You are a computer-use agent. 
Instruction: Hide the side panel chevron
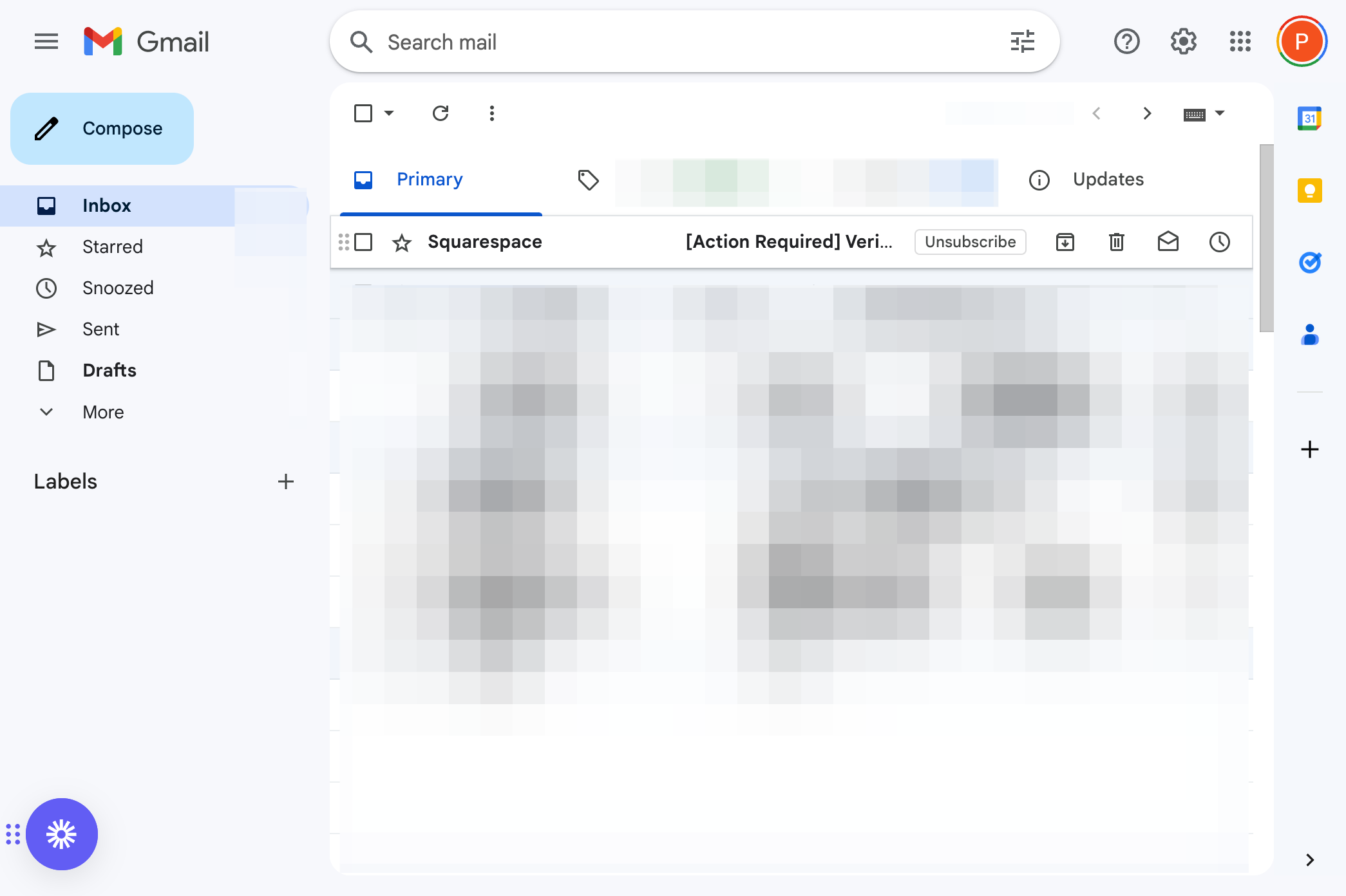pos(1309,860)
